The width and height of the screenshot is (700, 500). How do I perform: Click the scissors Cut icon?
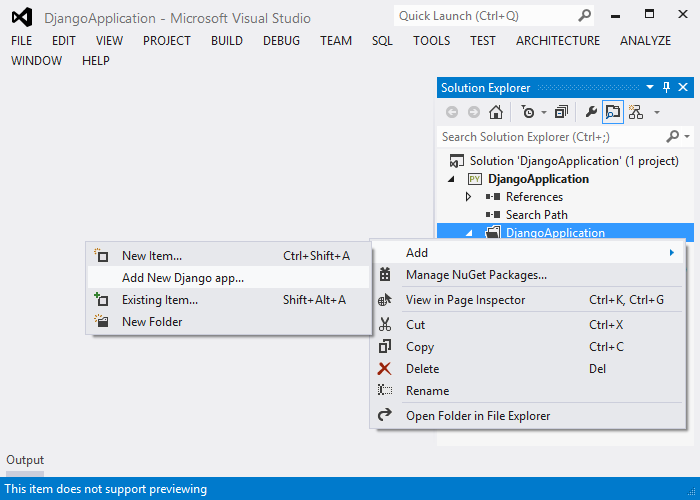pos(385,325)
